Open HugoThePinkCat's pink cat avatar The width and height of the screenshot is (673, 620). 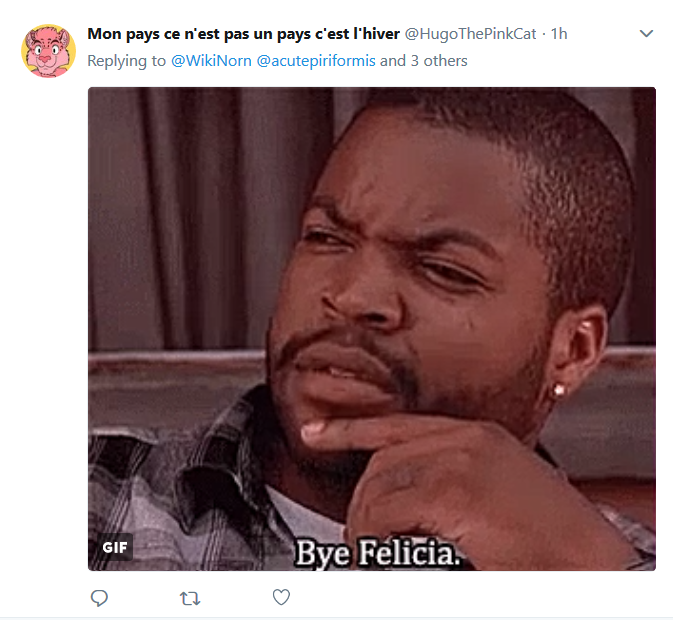tap(49, 51)
